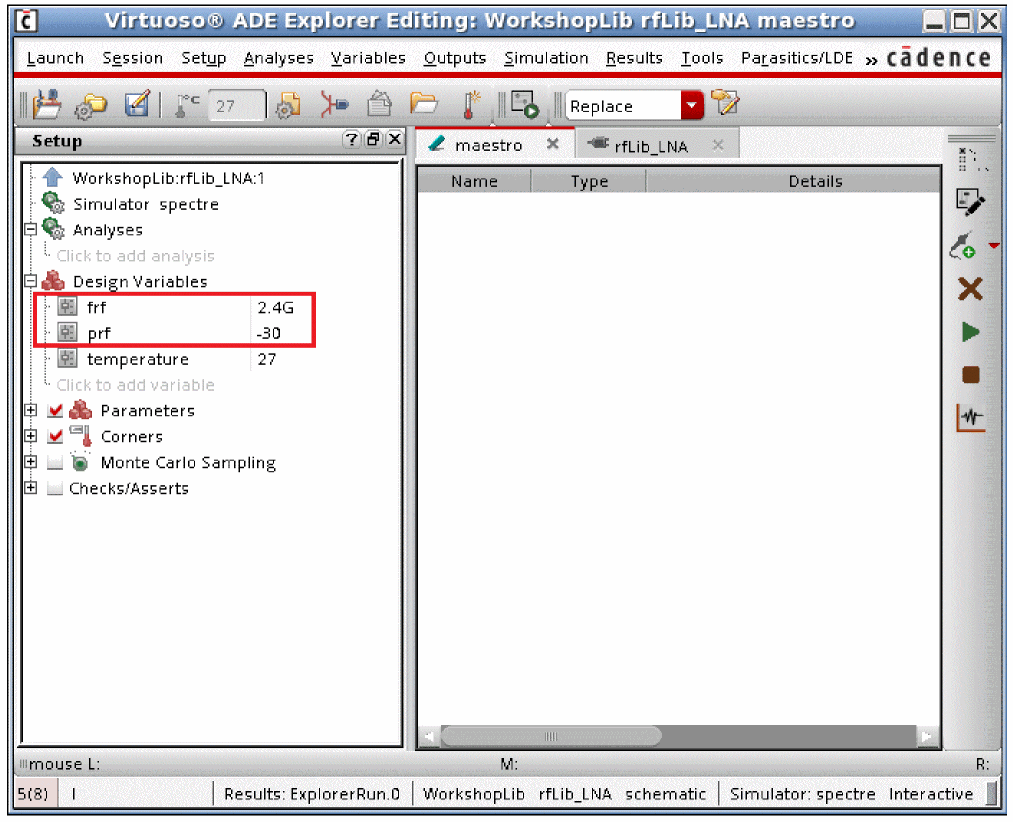Open the Launch menu

(x=55, y=58)
